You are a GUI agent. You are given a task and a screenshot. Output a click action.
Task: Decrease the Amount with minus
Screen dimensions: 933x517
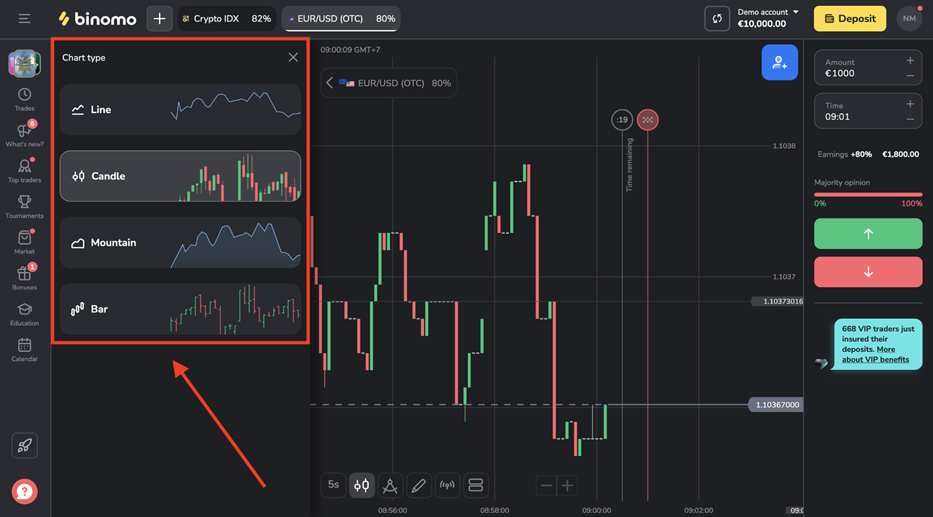click(x=910, y=76)
